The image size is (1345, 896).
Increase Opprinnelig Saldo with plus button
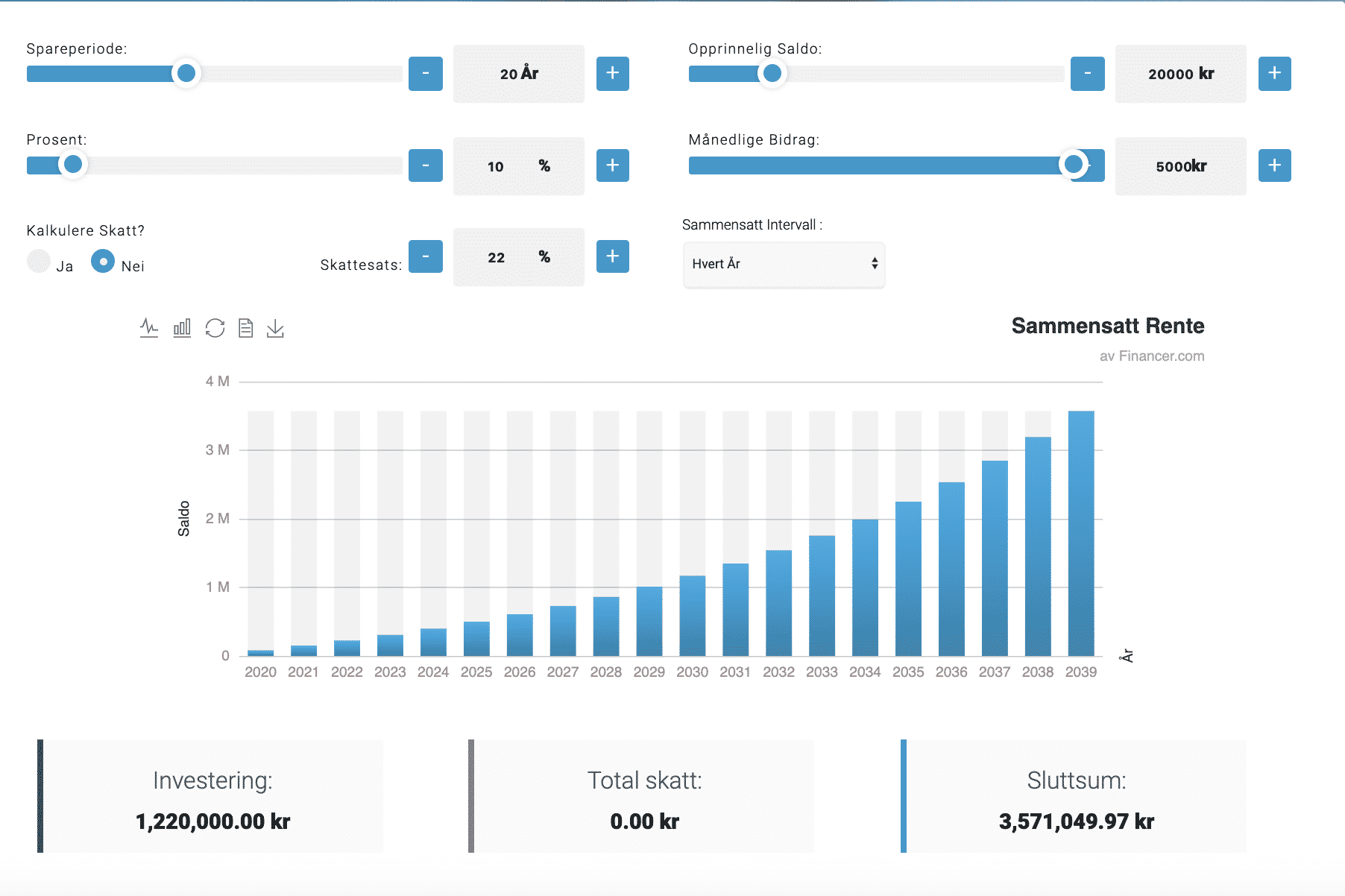pyautogui.click(x=1274, y=74)
